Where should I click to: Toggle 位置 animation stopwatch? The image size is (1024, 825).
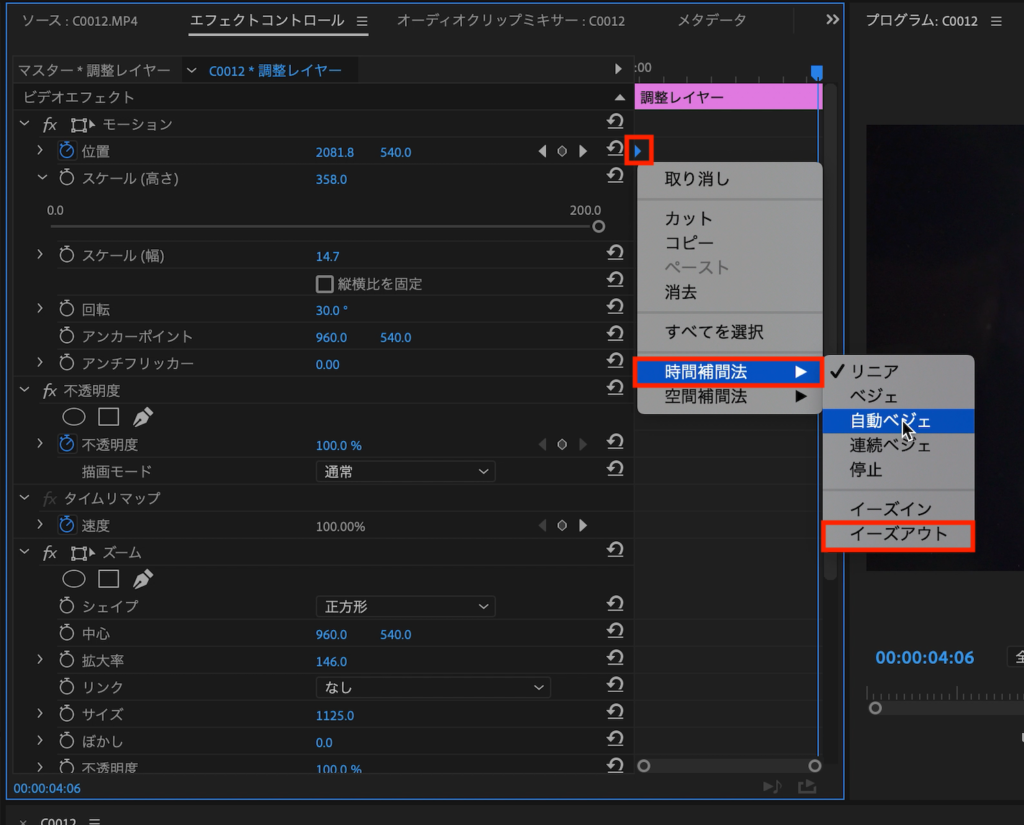(67, 151)
